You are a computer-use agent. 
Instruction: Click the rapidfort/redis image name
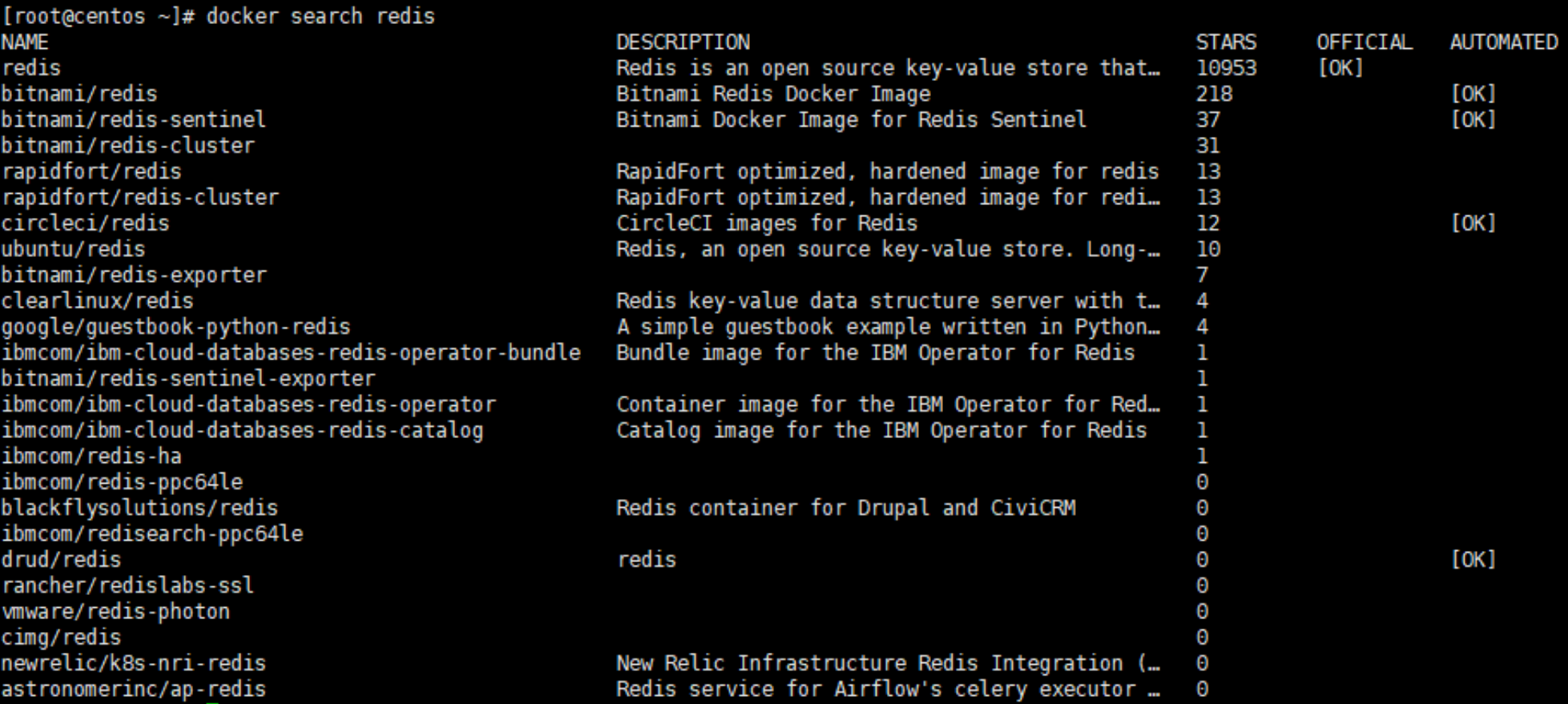tap(91, 171)
